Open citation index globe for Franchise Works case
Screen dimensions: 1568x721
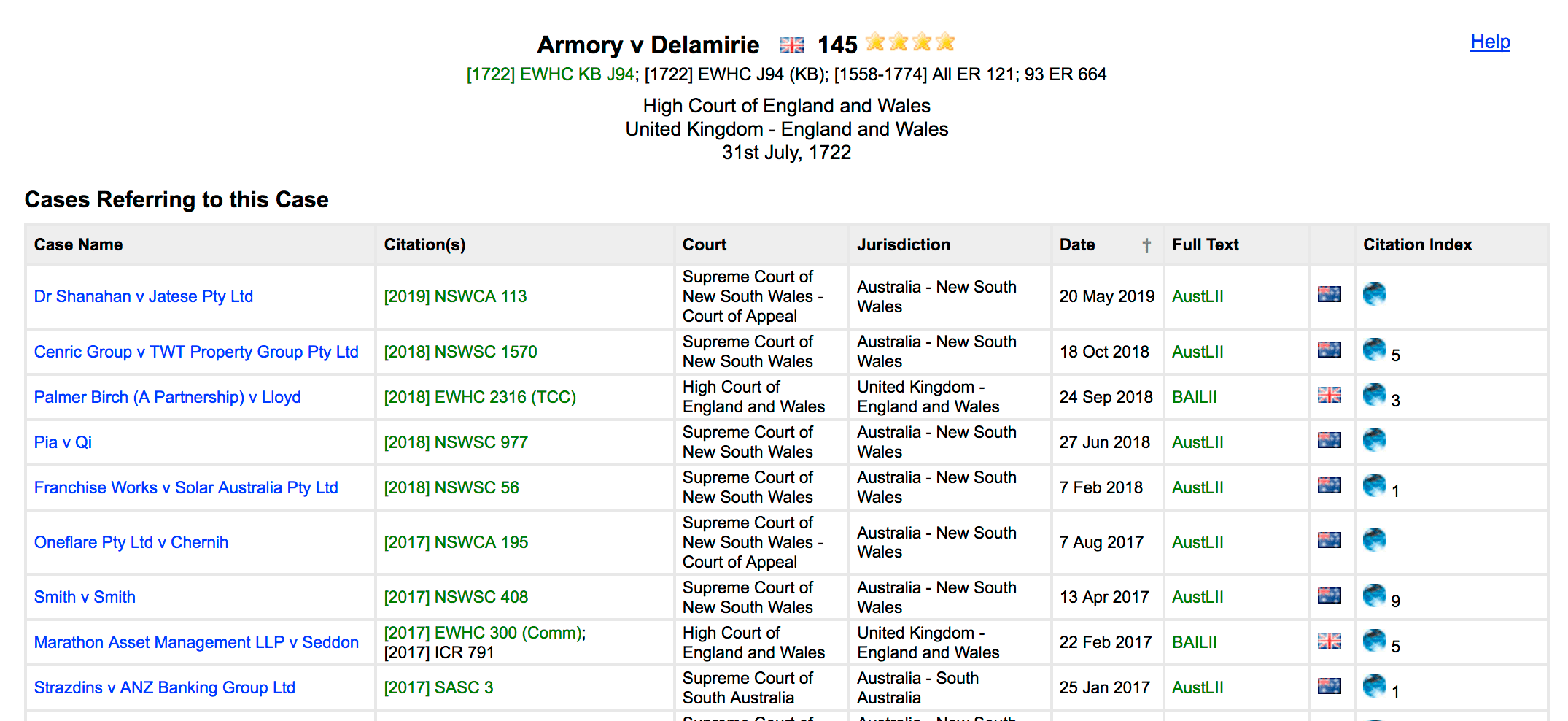[1375, 485]
